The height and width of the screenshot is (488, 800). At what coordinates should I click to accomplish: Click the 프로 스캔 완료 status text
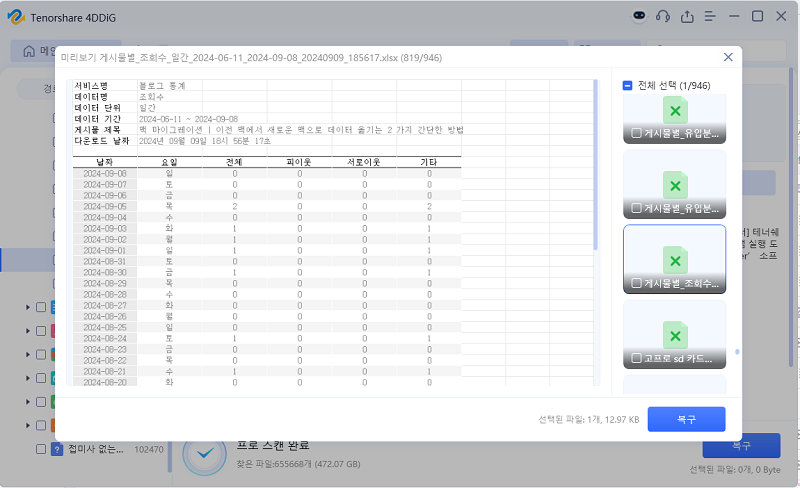pos(273,445)
